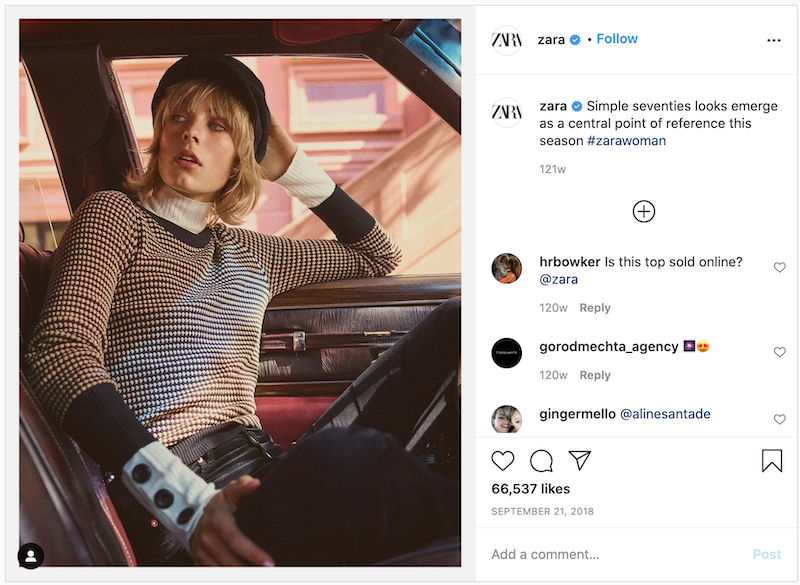
Task: Load more comments with the plus circle
Action: coord(644,211)
